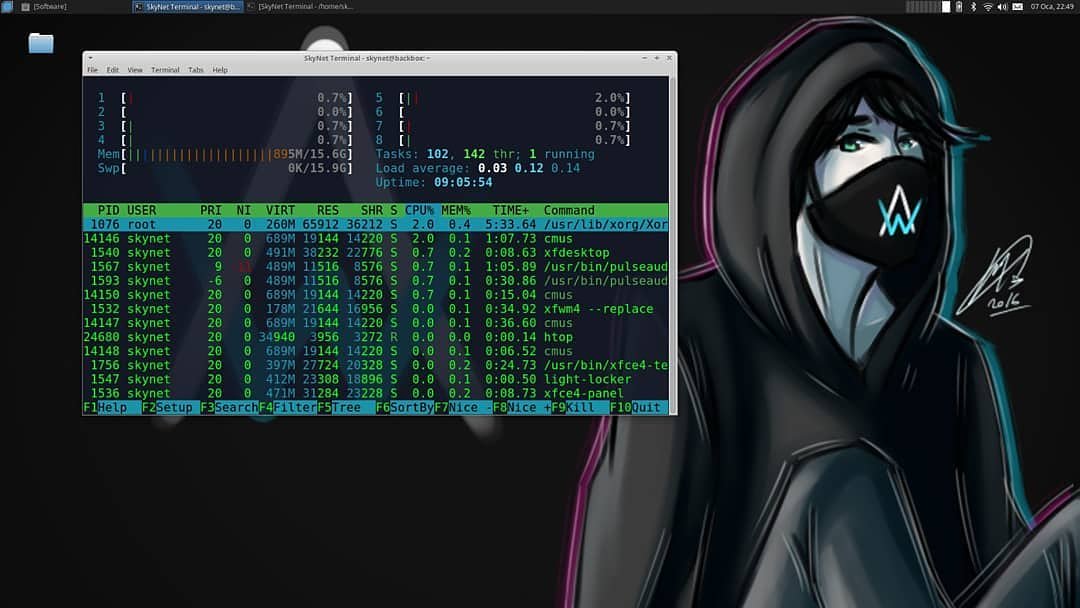Open the folder icon on the desktop
The width and height of the screenshot is (1080, 608).
(40, 44)
